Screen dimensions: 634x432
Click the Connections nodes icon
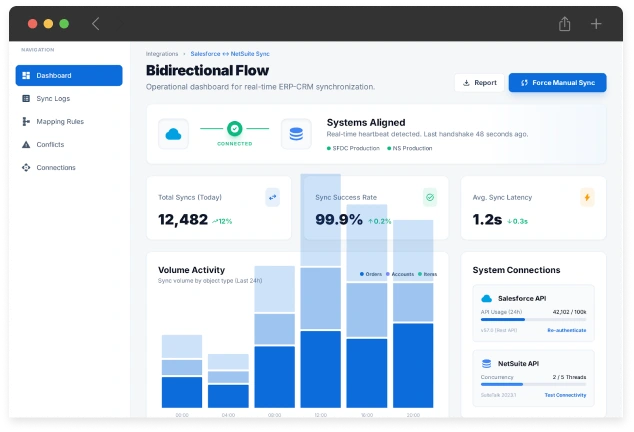(x=26, y=167)
